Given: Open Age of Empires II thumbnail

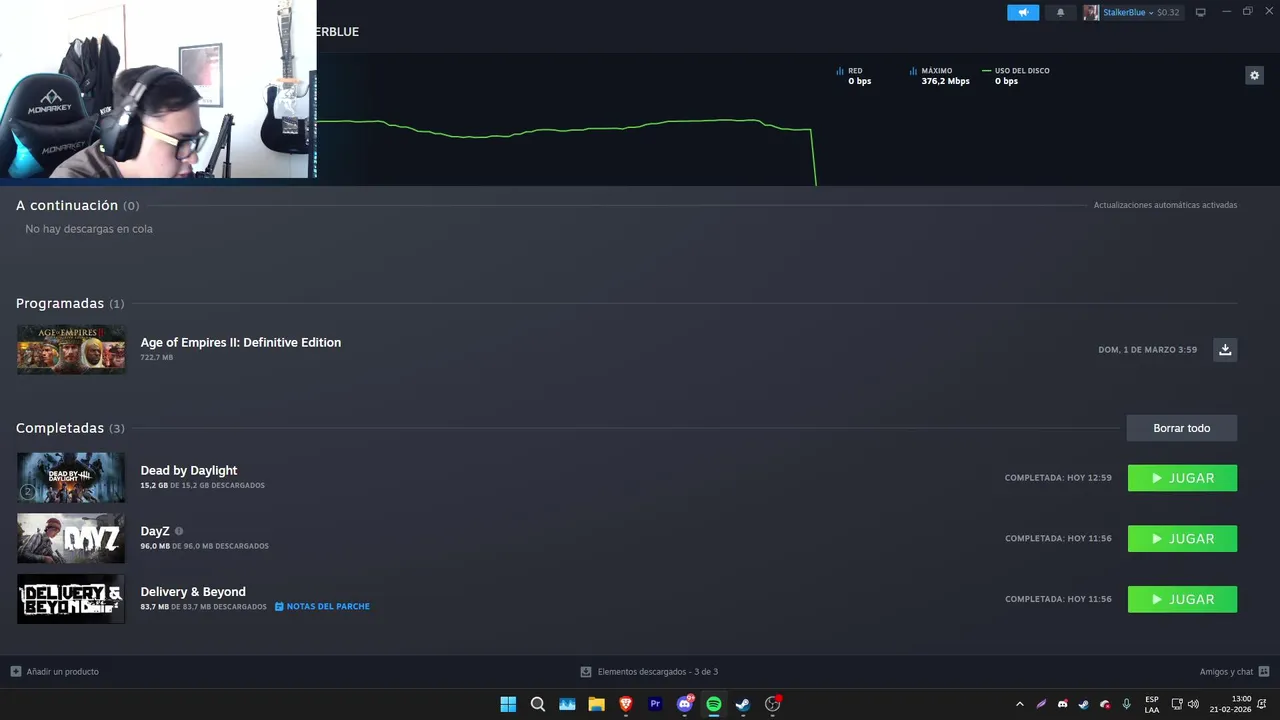Looking at the screenshot, I should [71, 349].
